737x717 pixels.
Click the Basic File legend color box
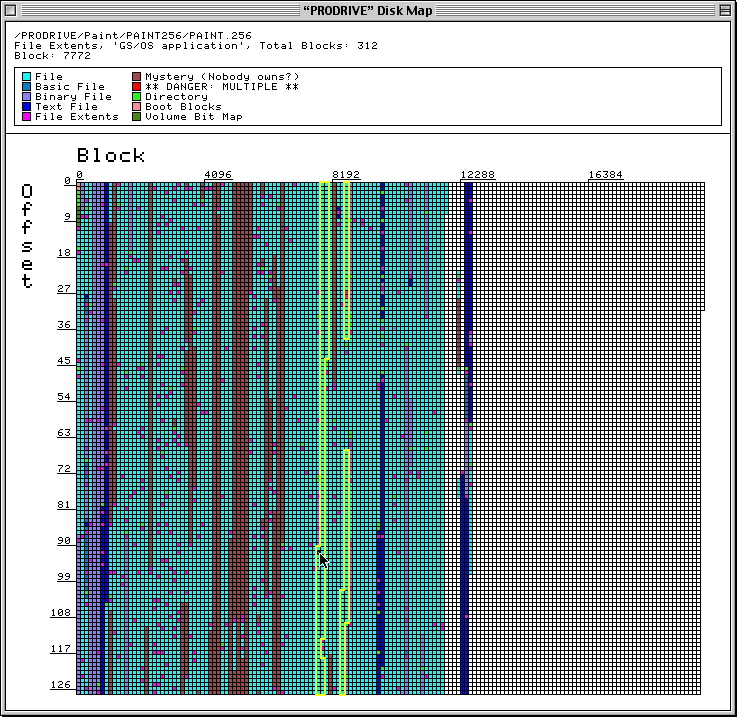pos(26,87)
